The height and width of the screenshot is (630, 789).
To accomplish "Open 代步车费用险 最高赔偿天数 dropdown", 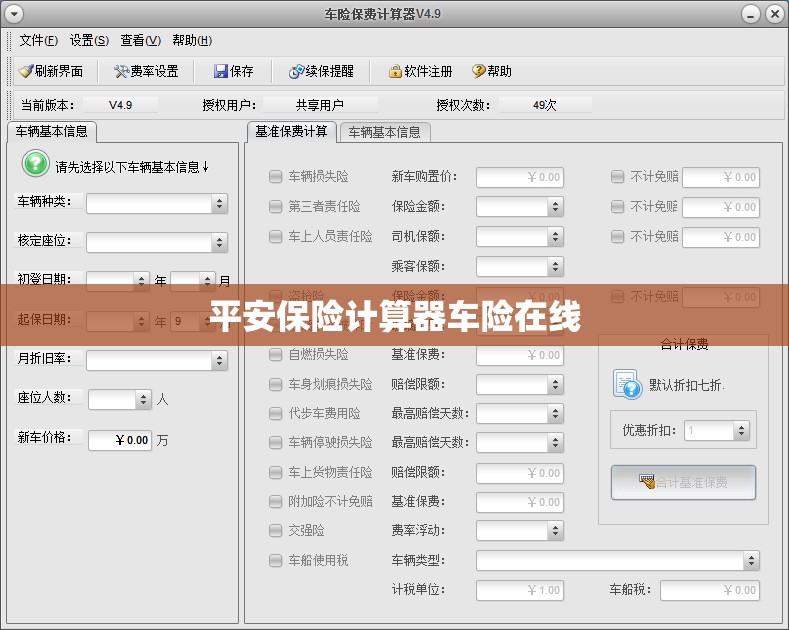I will click(x=520, y=414).
